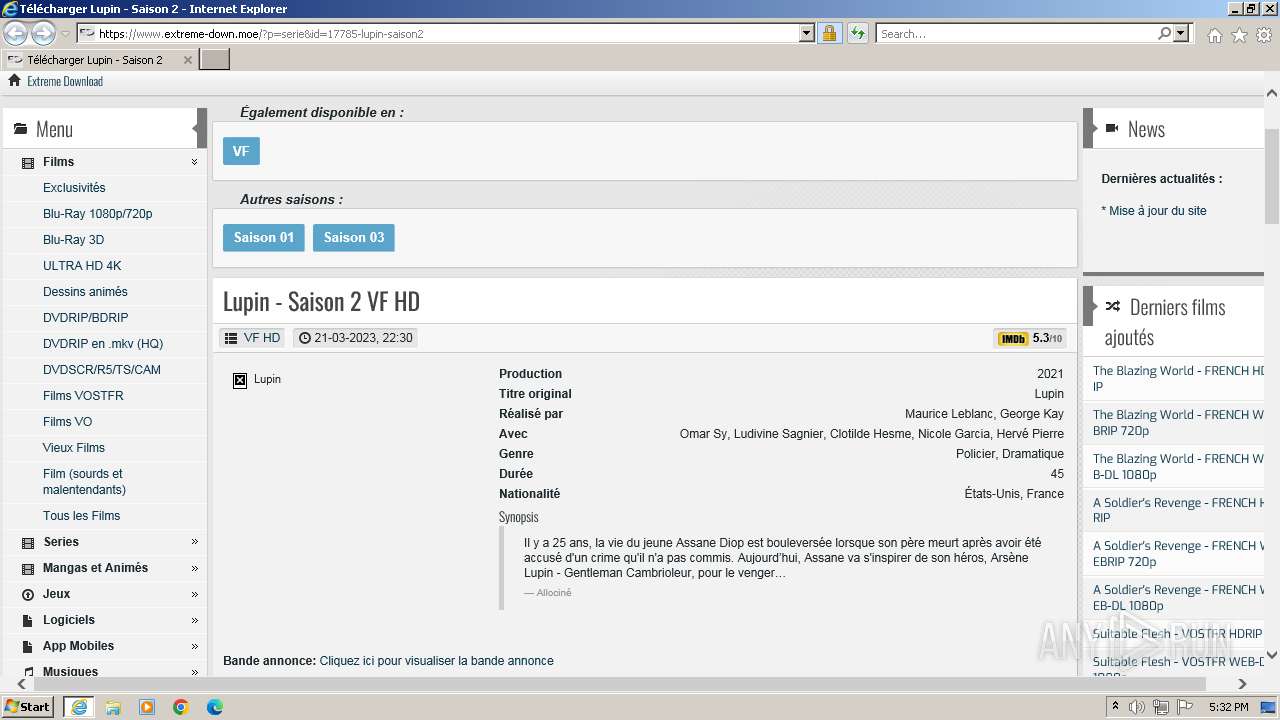Expand the Musiques menu section
1280x720 pixels.
pos(194,672)
